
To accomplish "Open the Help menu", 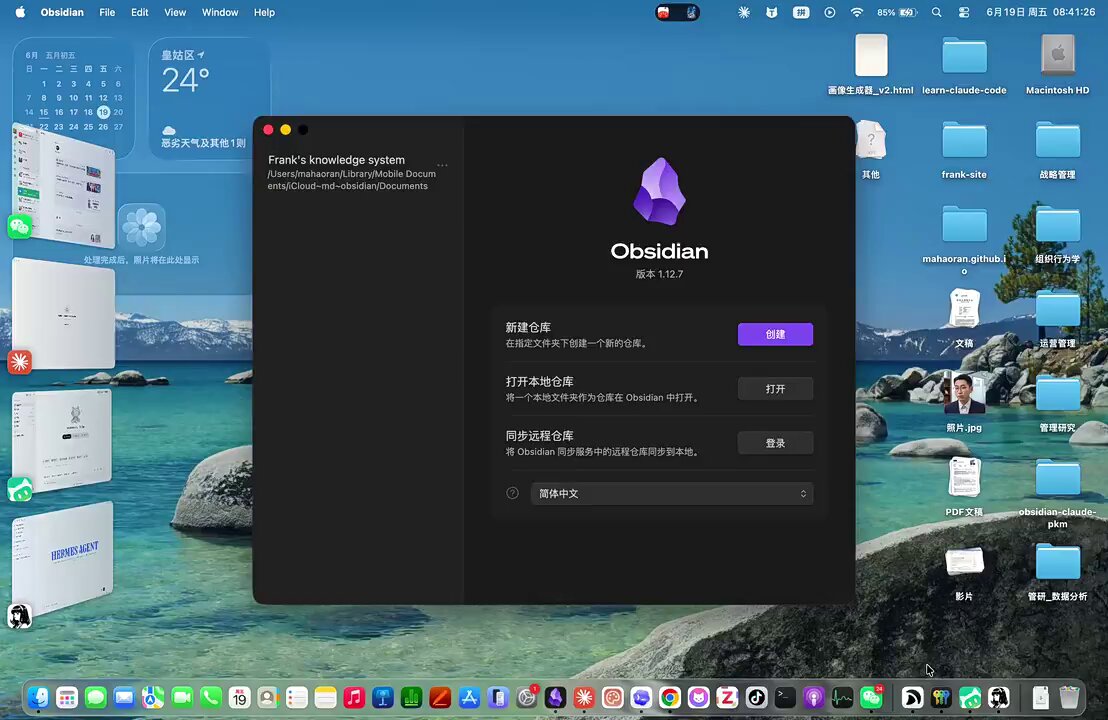I will [264, 12].
